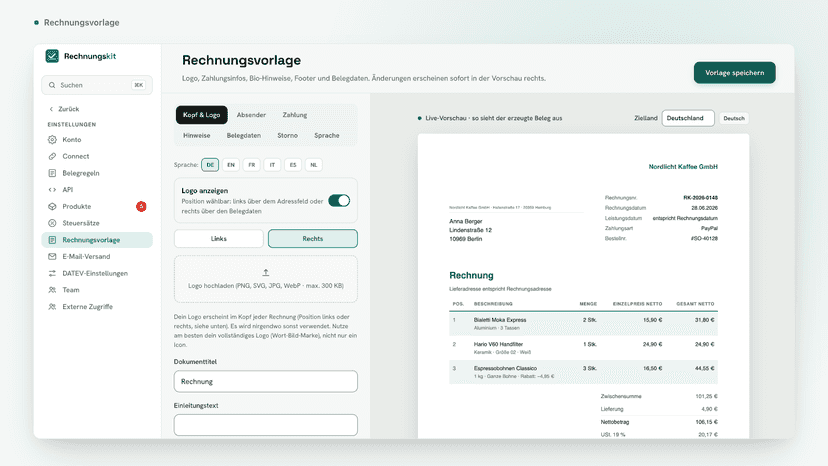This screenshot has height=466, width=828.
Task: Select logo position Links
Action: coord(219,239)
